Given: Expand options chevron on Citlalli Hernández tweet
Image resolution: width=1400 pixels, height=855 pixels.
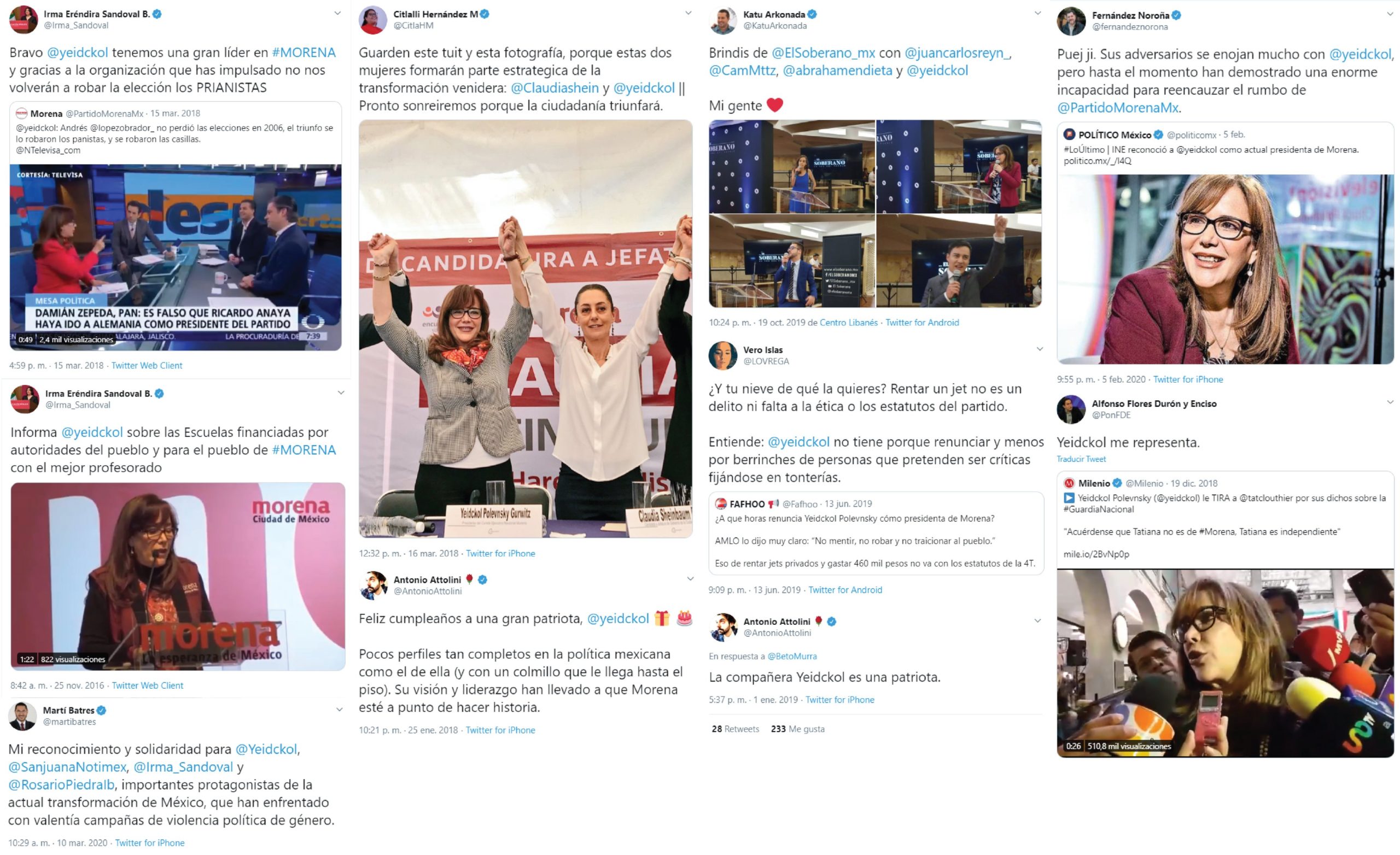Looking at the screenshot, I should coord(688,13).
